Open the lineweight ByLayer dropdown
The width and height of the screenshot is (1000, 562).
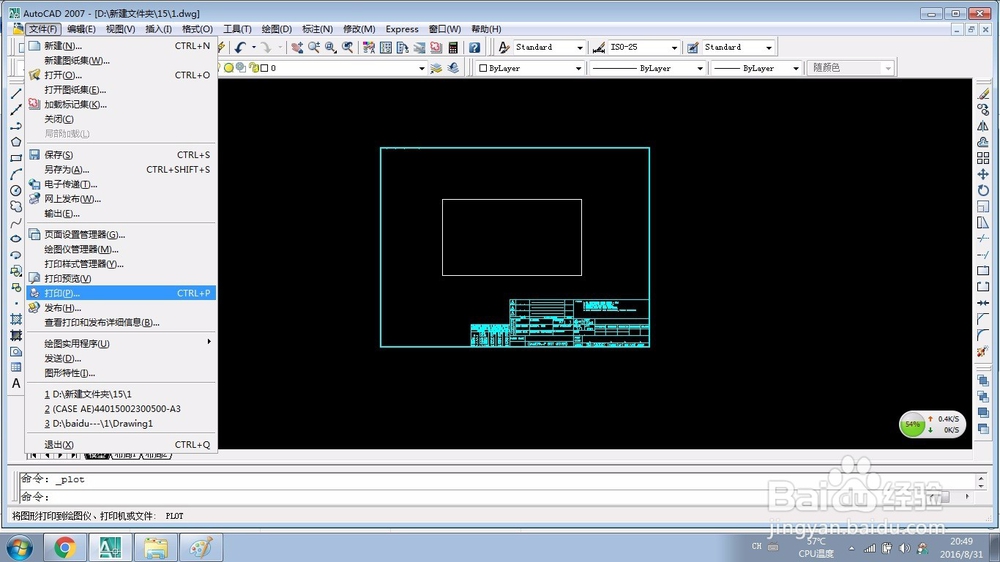coord(796,68)
